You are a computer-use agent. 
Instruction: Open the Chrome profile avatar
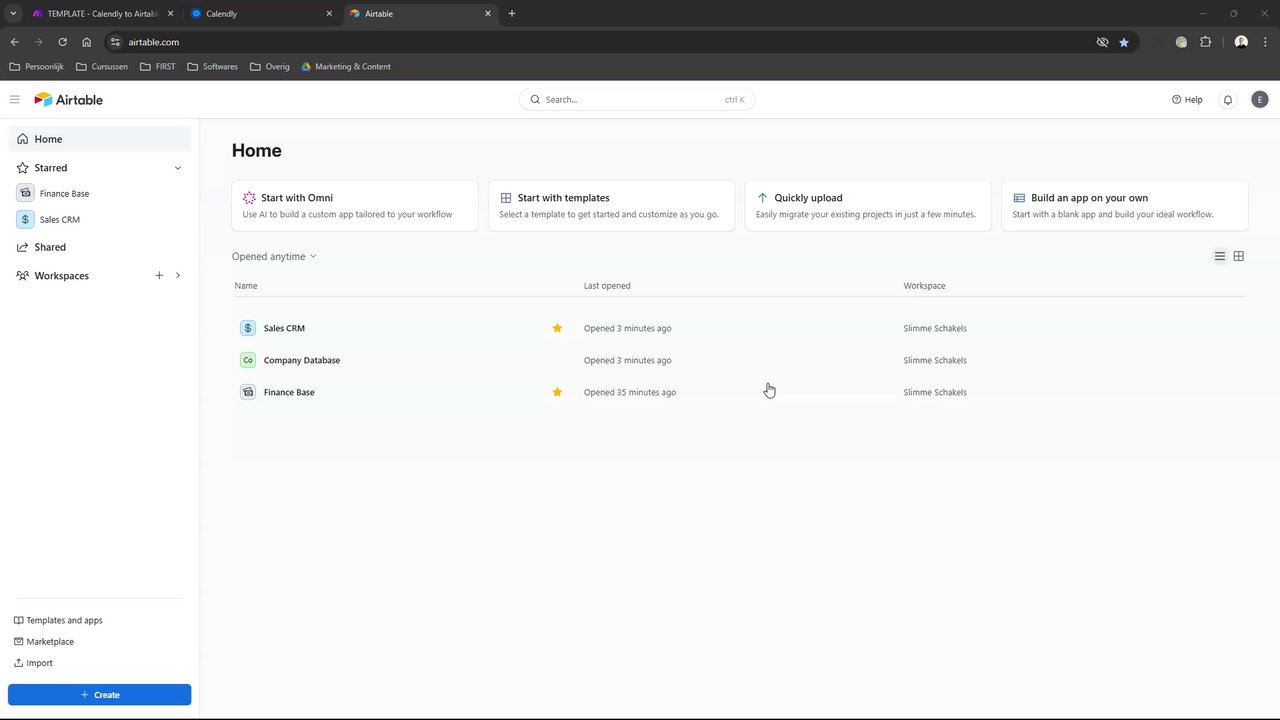click(1241, 42)
